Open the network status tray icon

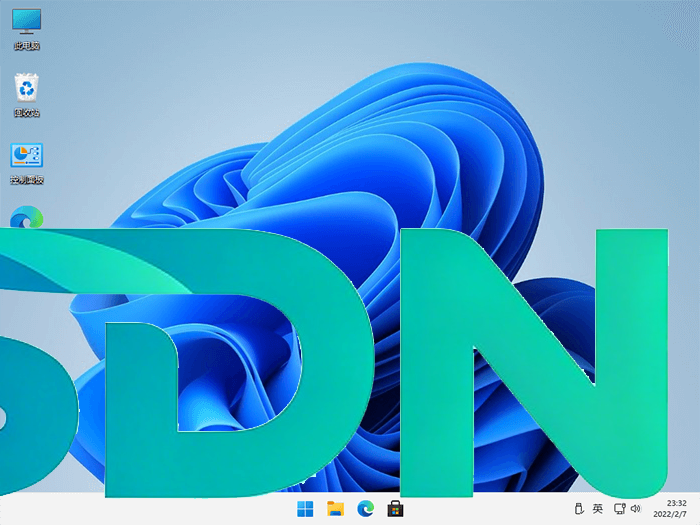coord(620,508)
